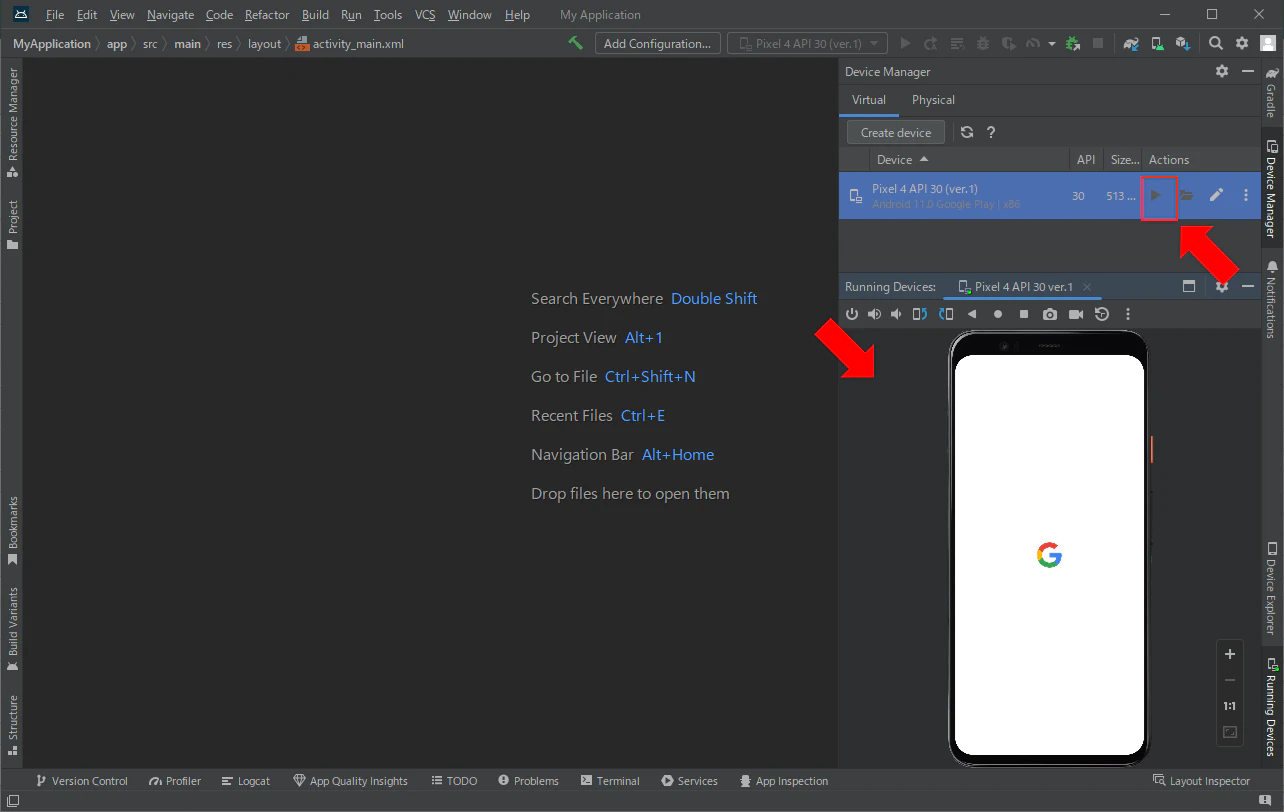Click the Make Project hammer icon
This screenshot has height=812, width=1284.
(575, 43)
